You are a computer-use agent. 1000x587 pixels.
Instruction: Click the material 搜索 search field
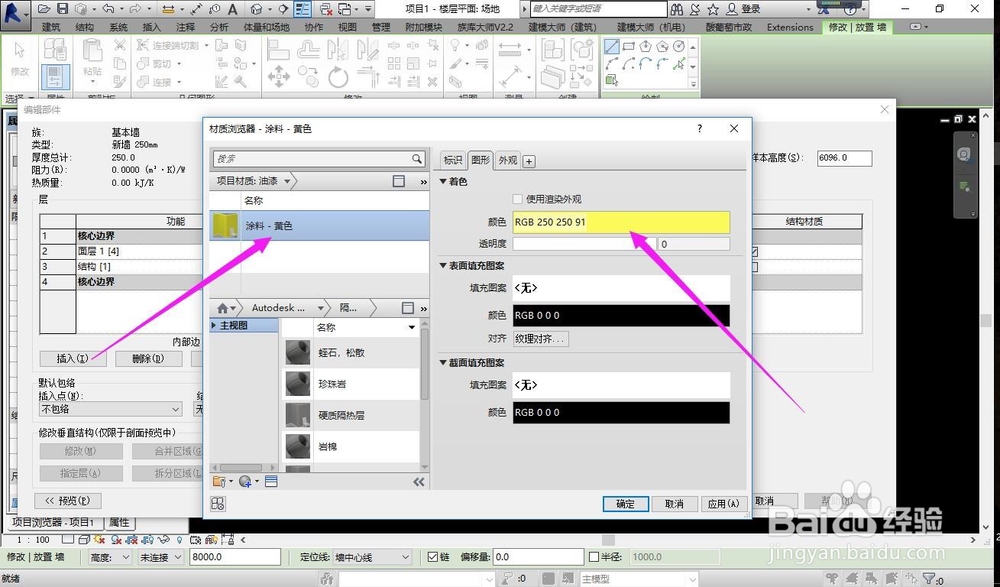click(312, 158)
